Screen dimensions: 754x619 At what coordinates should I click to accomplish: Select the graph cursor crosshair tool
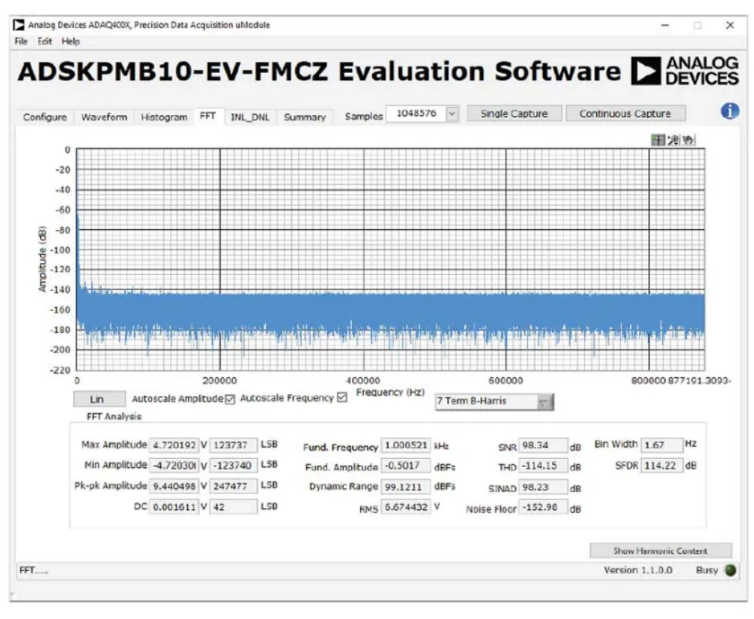click(x=658, y=140)
